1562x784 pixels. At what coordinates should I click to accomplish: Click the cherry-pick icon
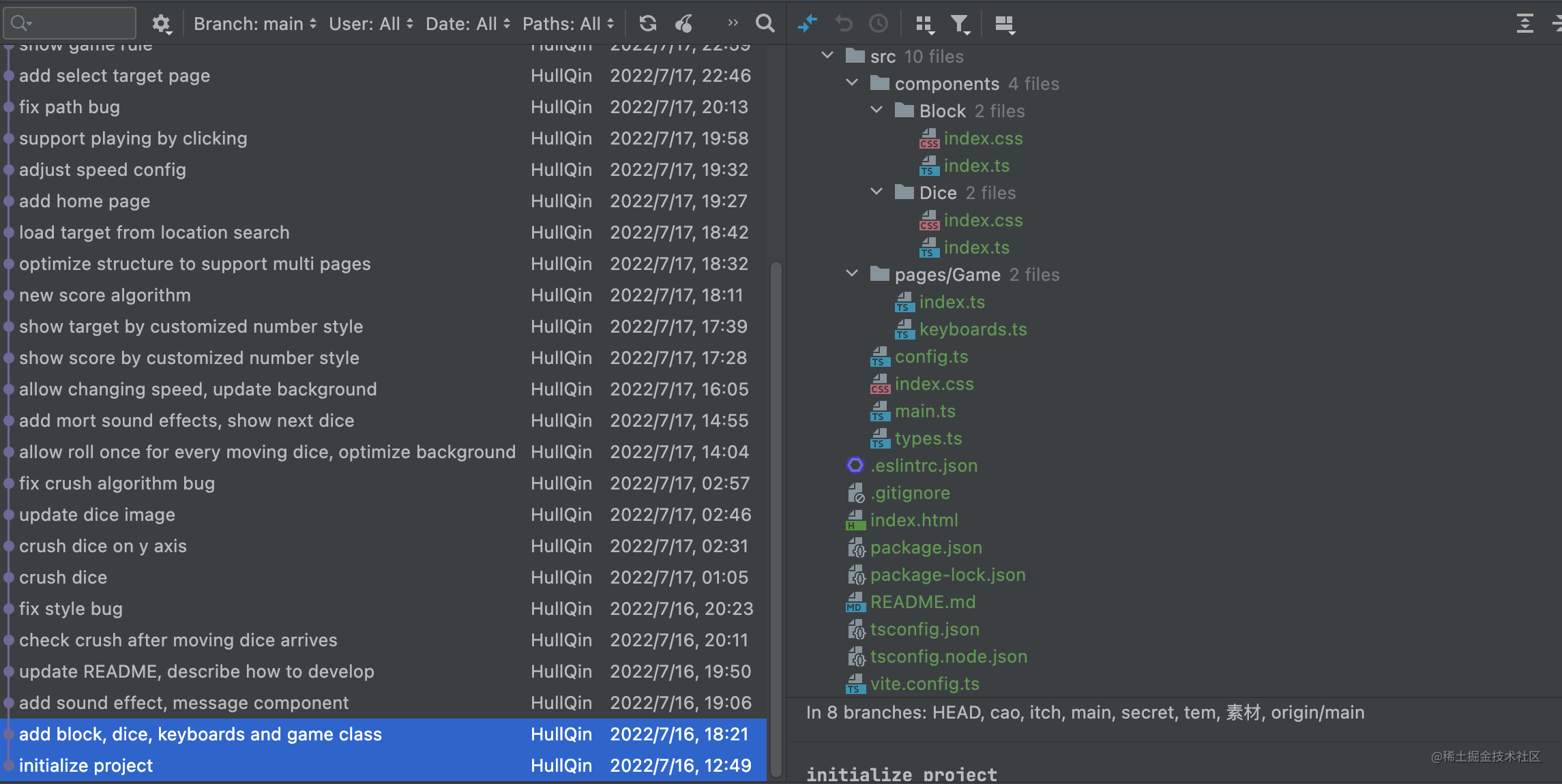point(684,24)
